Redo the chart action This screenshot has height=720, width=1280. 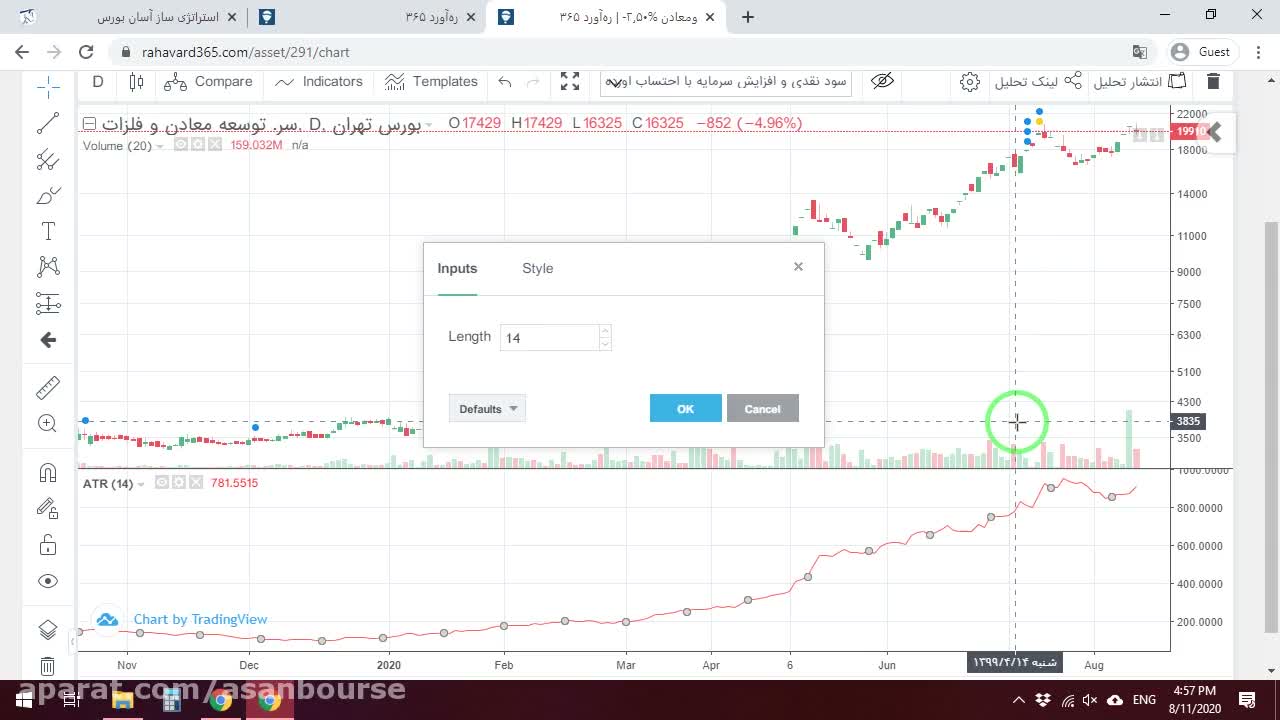pos(533,82)
